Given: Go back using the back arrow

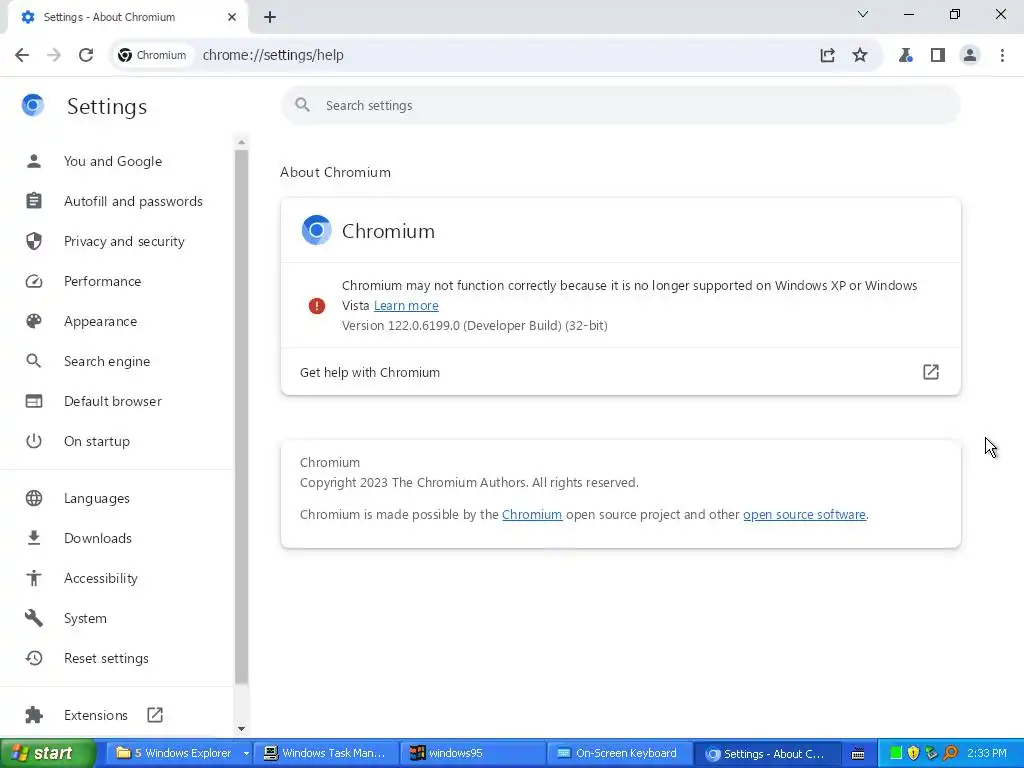Looking at the screenshot, I should coord(22,55).
